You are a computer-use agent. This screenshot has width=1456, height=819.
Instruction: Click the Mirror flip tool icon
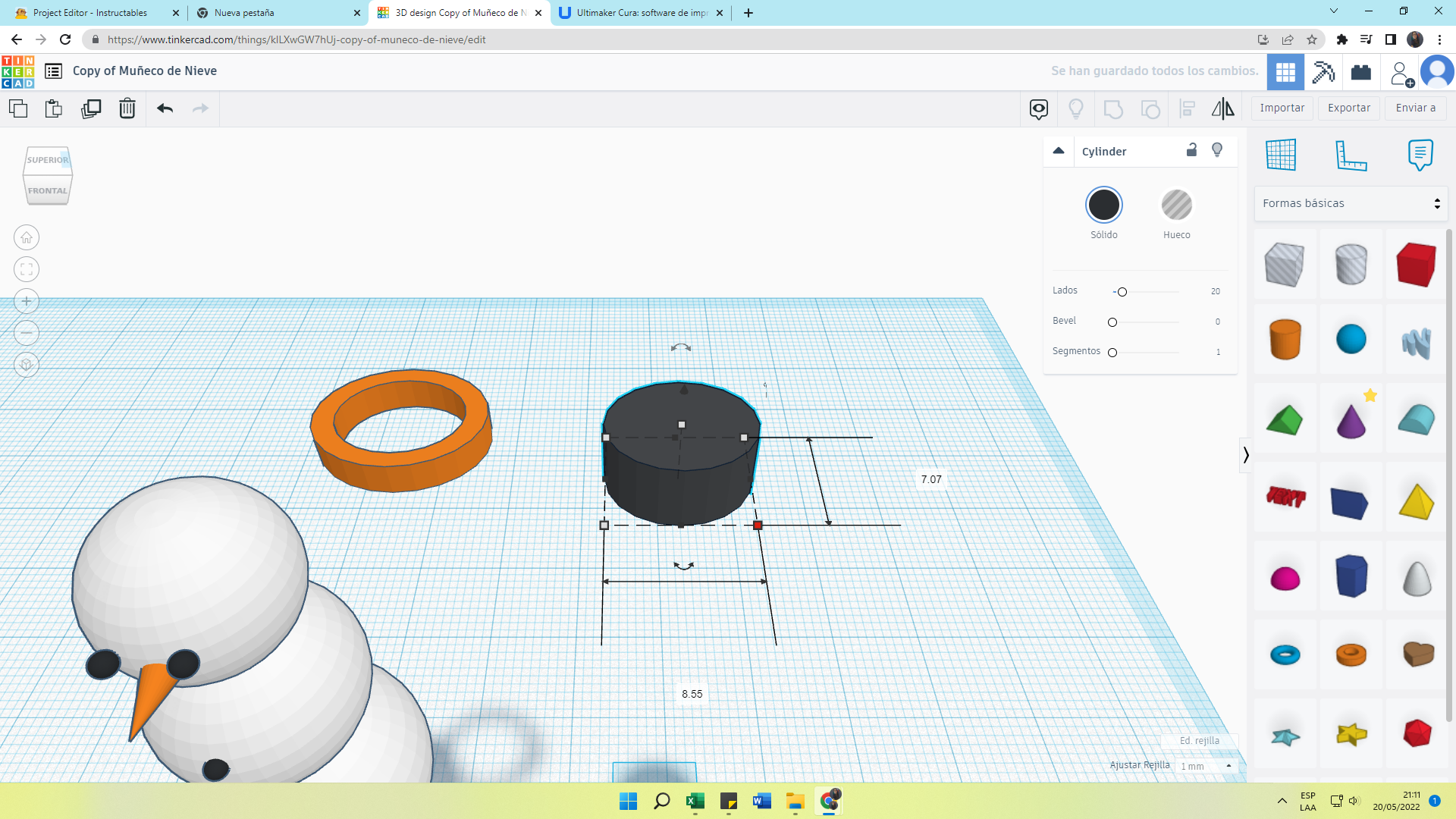(x=1222, y=109)
